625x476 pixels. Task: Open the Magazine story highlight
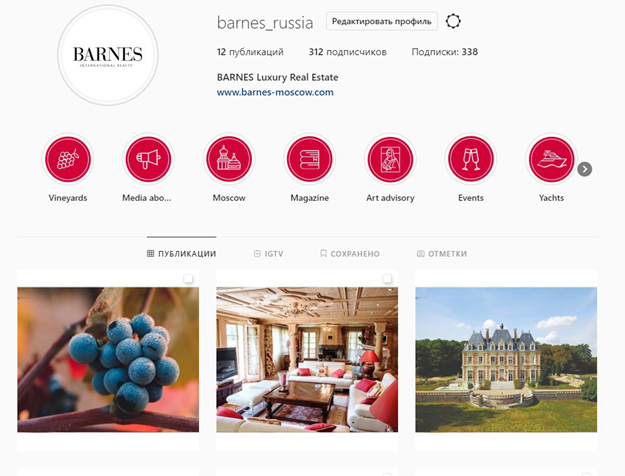coord(309,159)
